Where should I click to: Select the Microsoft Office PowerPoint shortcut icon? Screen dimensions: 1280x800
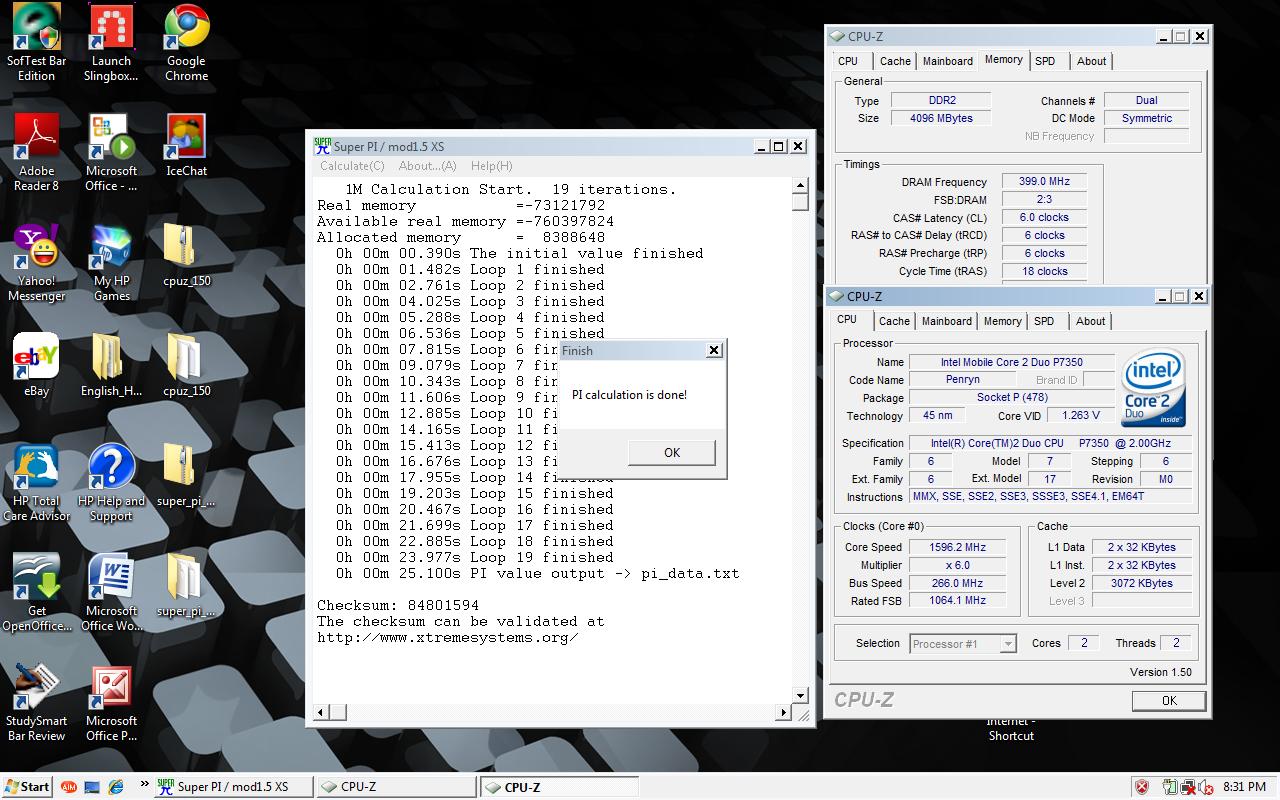111,703
